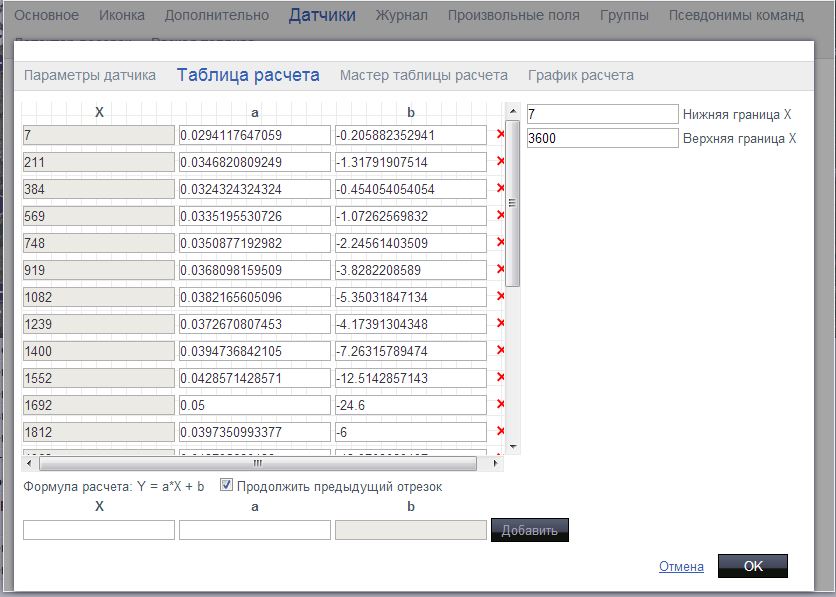The height and width of the screenshot is (597, 836).
Task: Remove the row with X value 748
Action: point(500,243)
